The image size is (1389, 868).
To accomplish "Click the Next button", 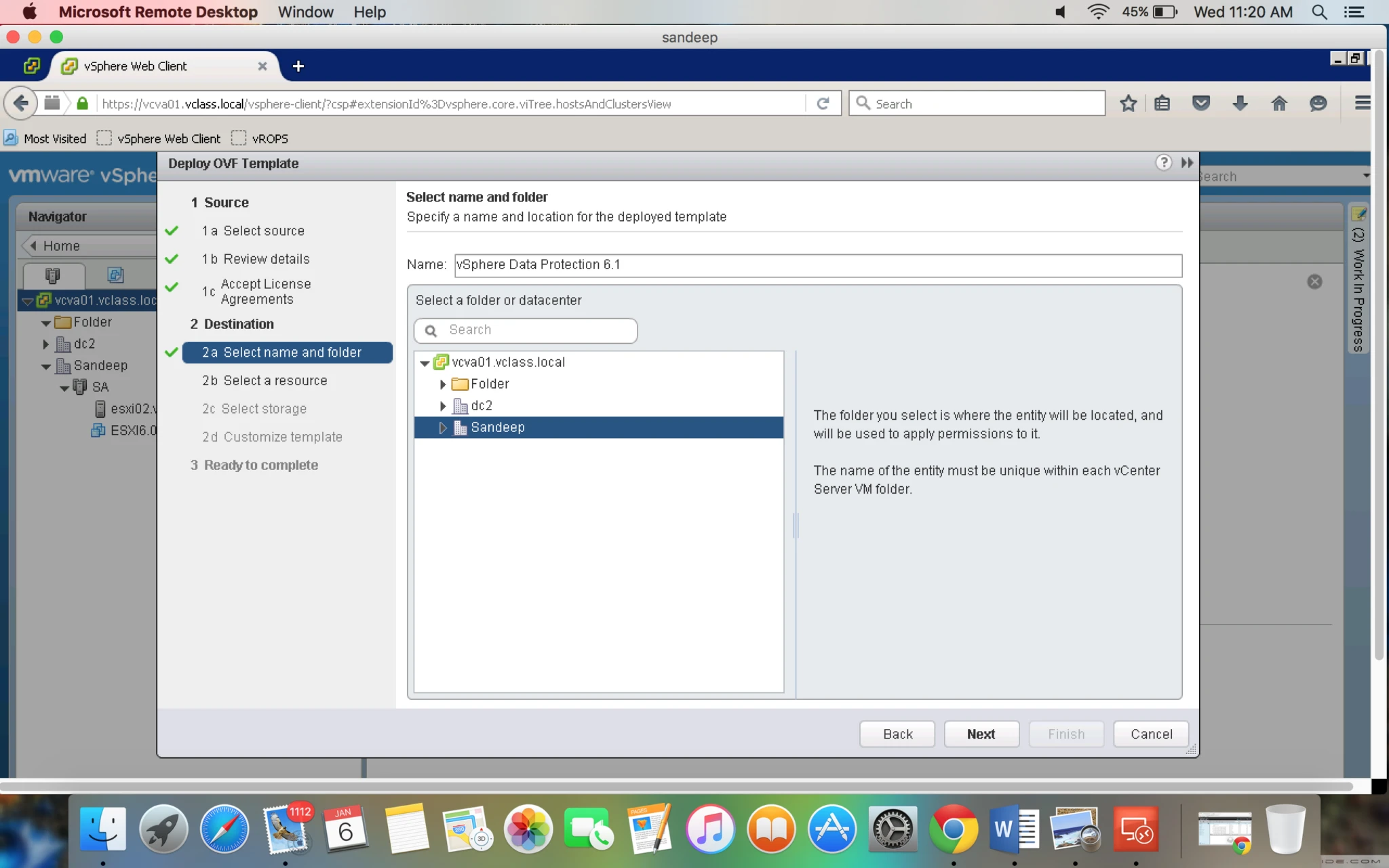I will pos(981,734).
